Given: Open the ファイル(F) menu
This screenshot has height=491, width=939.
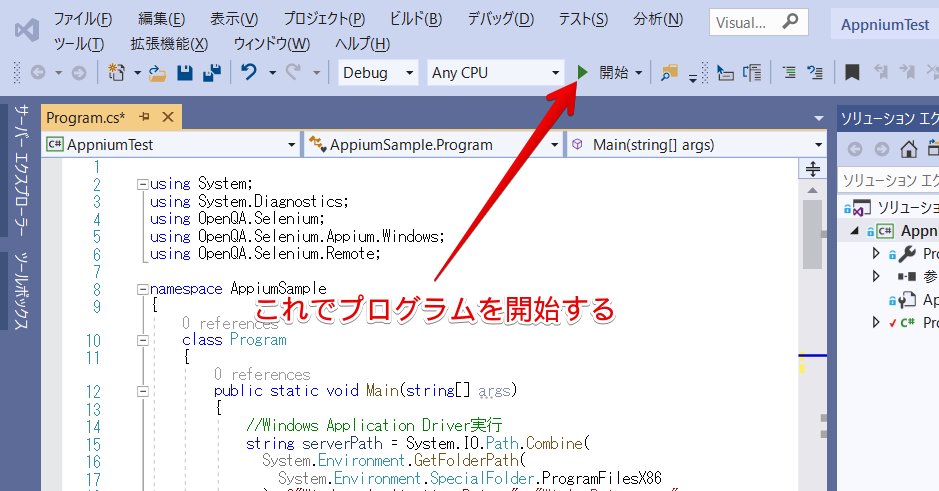Looking at the screenshot, I should 83,19.
